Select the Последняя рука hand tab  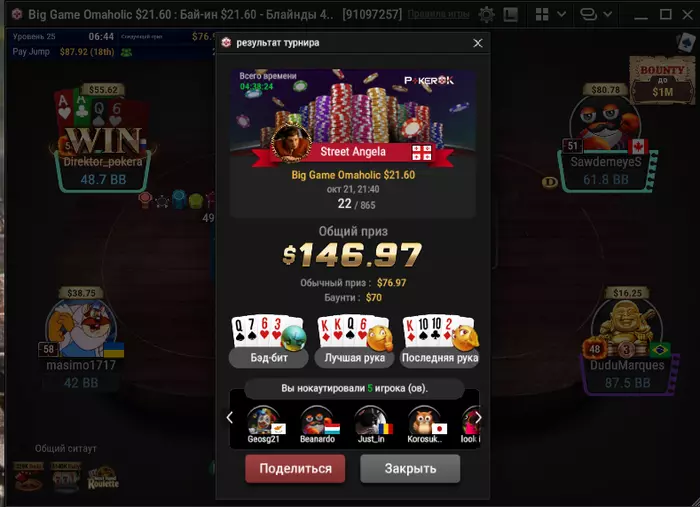440,358
